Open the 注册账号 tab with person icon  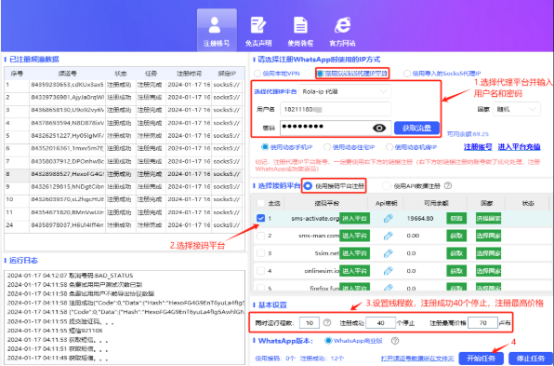point(217,30)
